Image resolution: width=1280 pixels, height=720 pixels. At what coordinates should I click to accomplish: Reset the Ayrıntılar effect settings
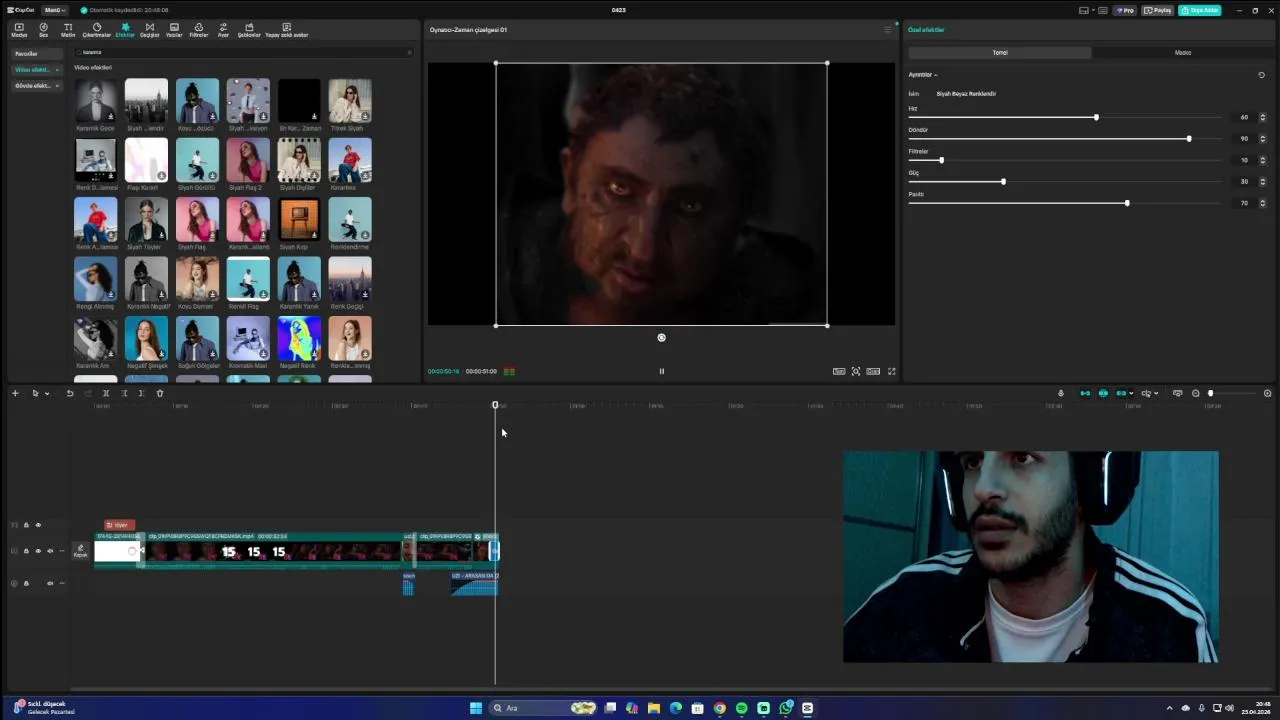click(x=1261, y=75)
